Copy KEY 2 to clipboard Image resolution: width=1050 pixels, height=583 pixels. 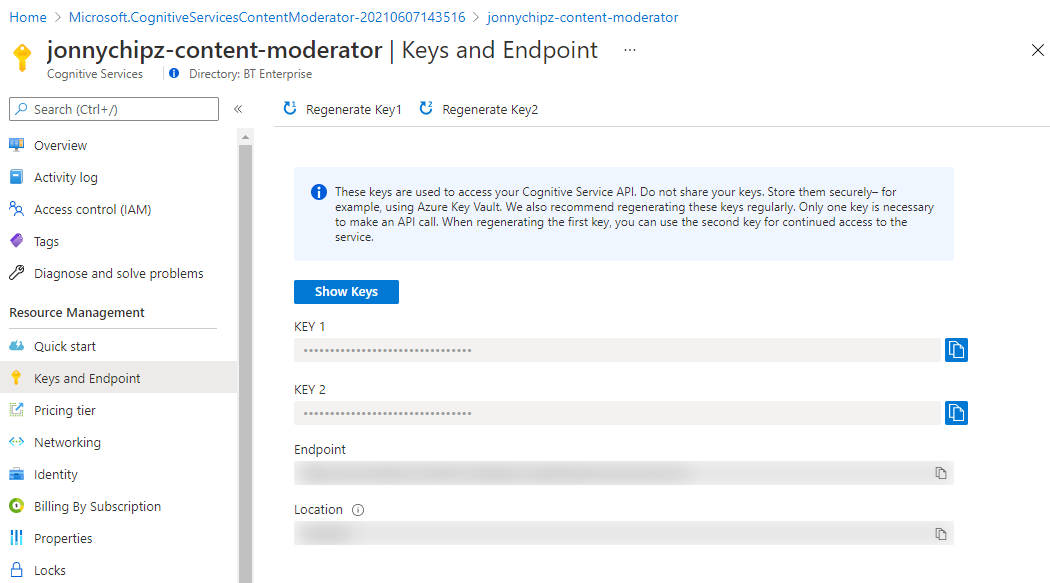[x=956, y=413]
